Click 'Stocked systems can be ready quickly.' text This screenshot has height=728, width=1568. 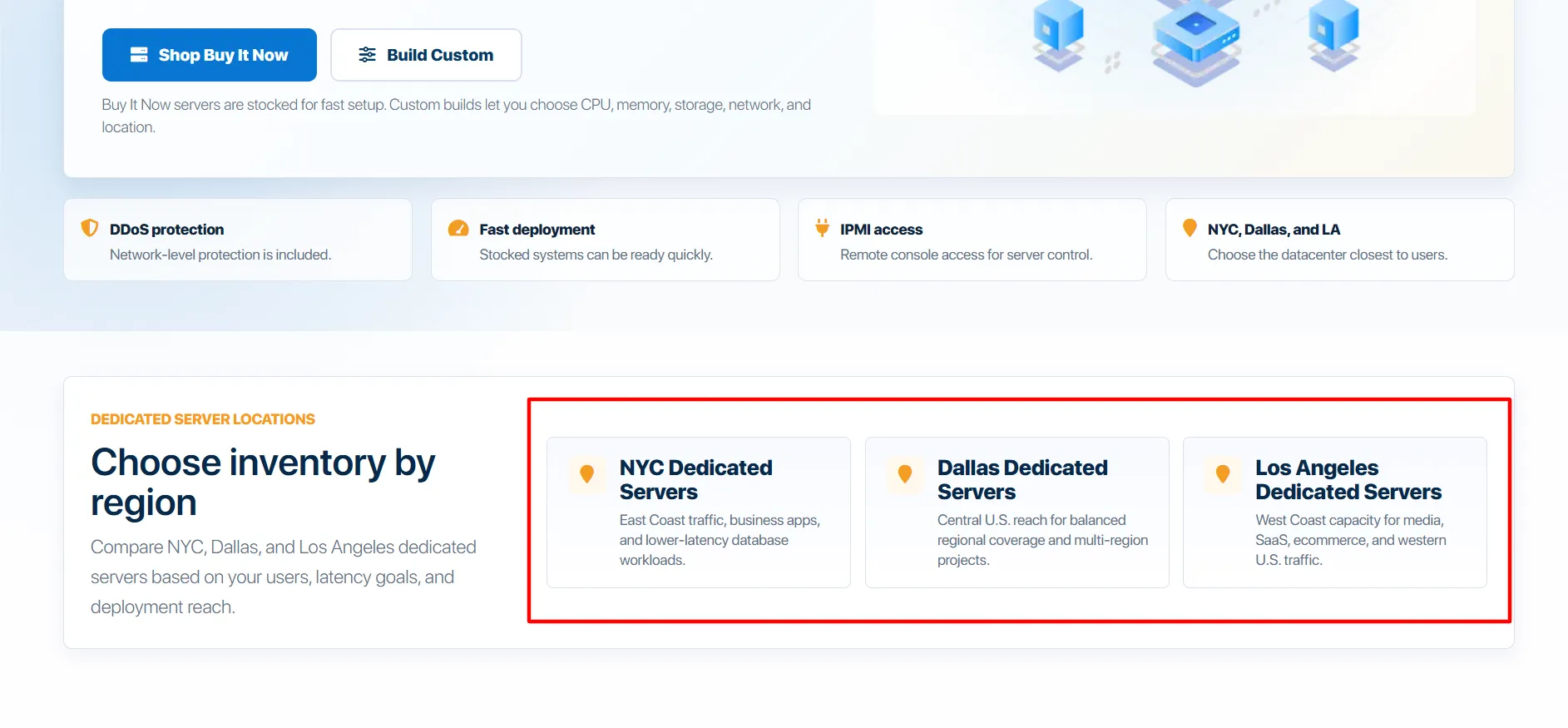point(596,255)
